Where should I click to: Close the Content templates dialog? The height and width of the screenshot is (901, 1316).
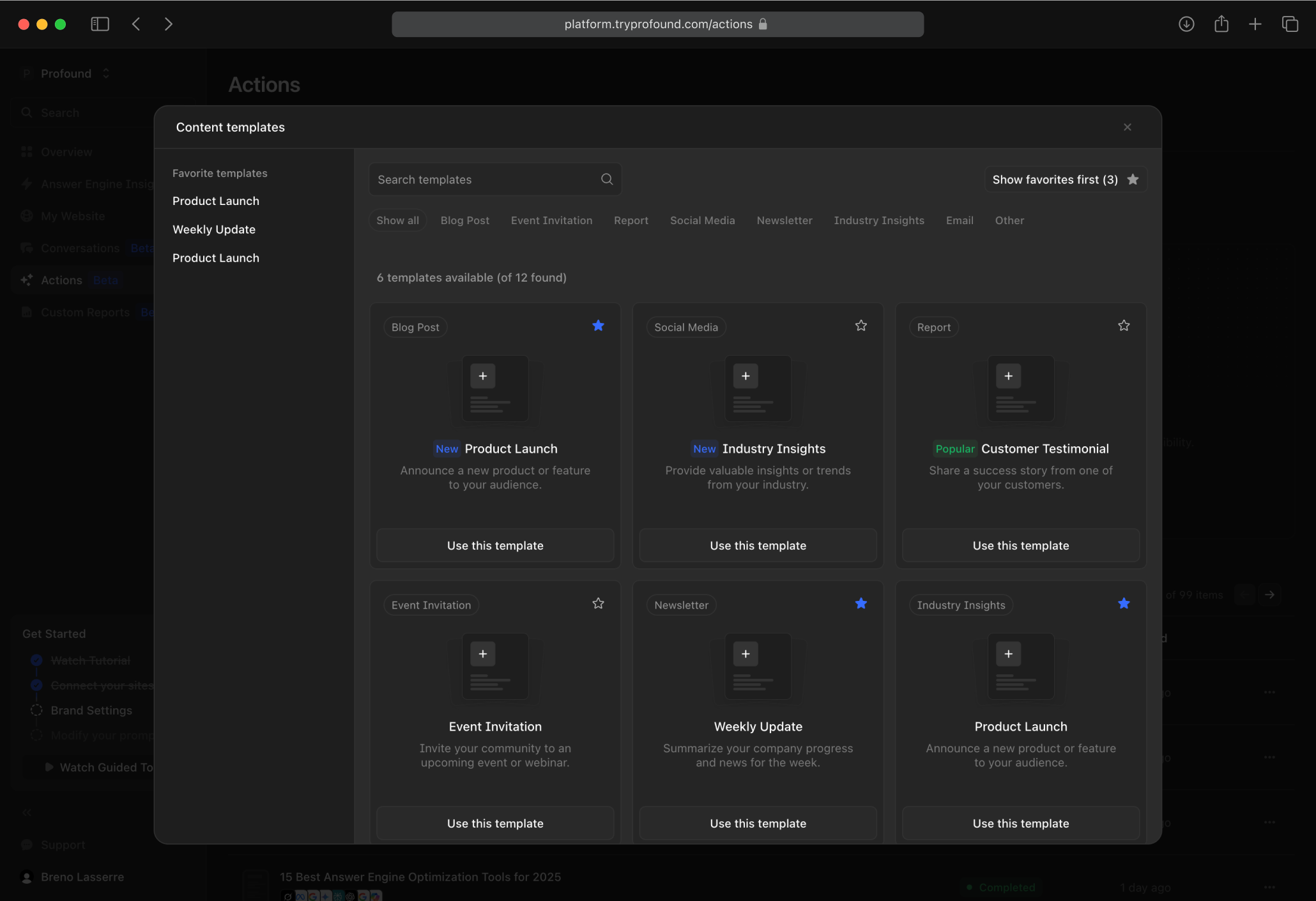pos(1128,127)
